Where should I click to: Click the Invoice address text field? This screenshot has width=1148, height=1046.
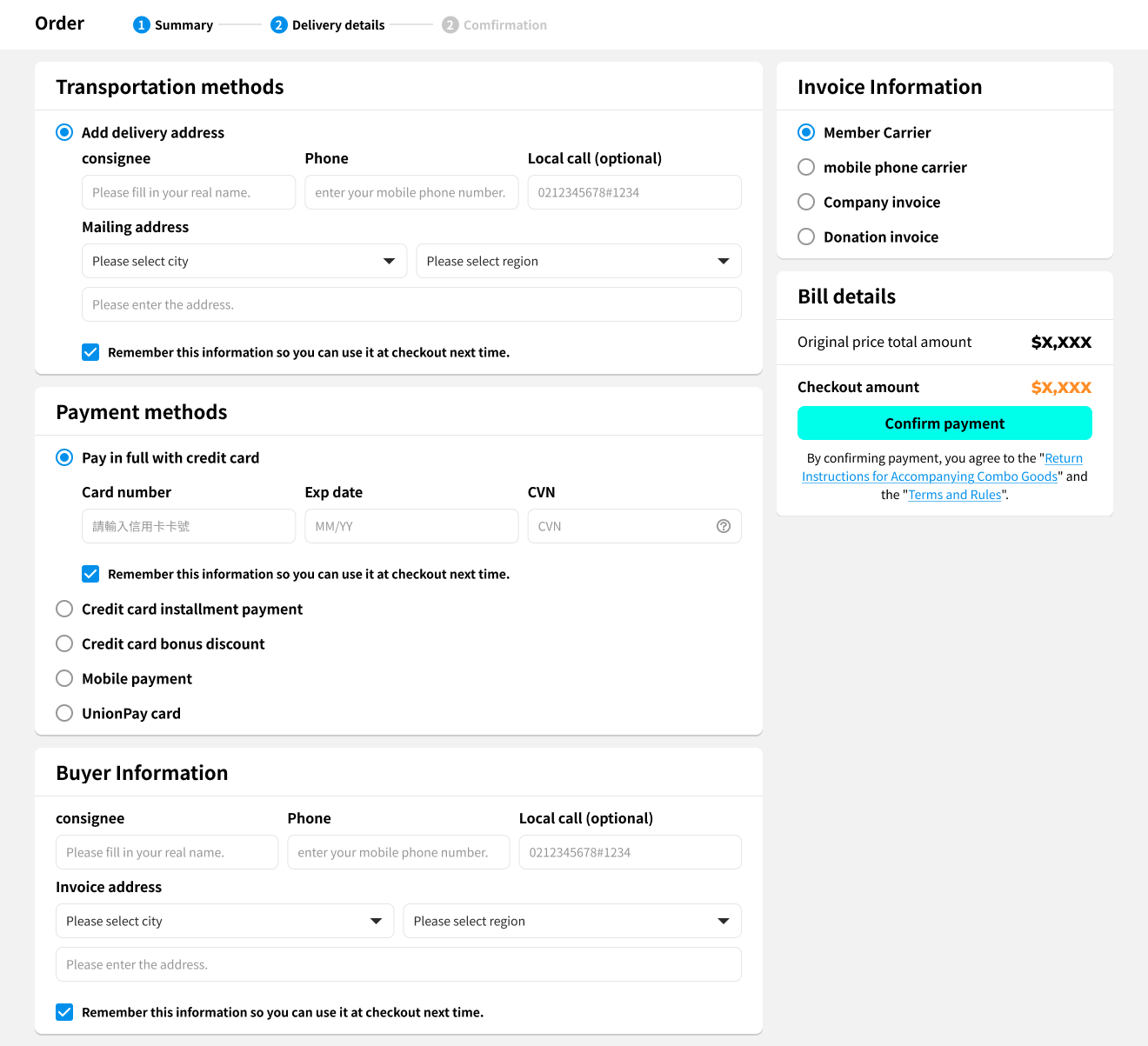tap(398, 964)
